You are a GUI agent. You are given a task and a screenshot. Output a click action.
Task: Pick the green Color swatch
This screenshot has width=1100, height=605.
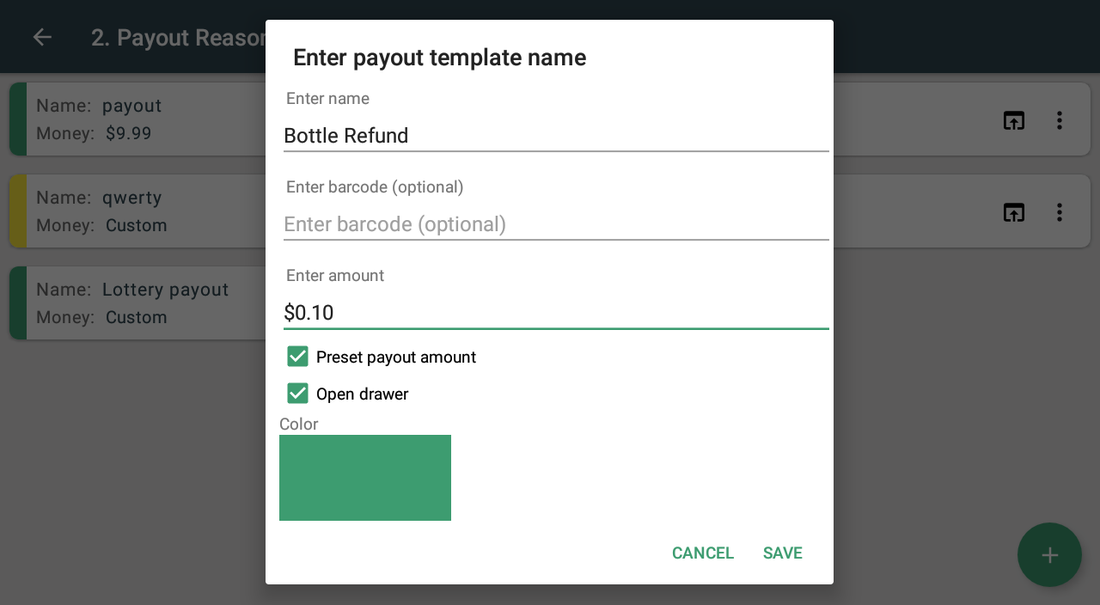365,478
